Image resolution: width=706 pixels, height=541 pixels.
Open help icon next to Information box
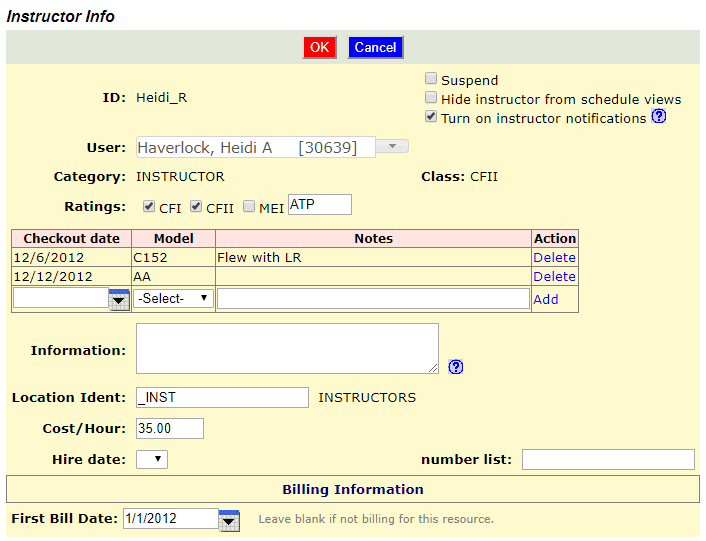point(456,367)
